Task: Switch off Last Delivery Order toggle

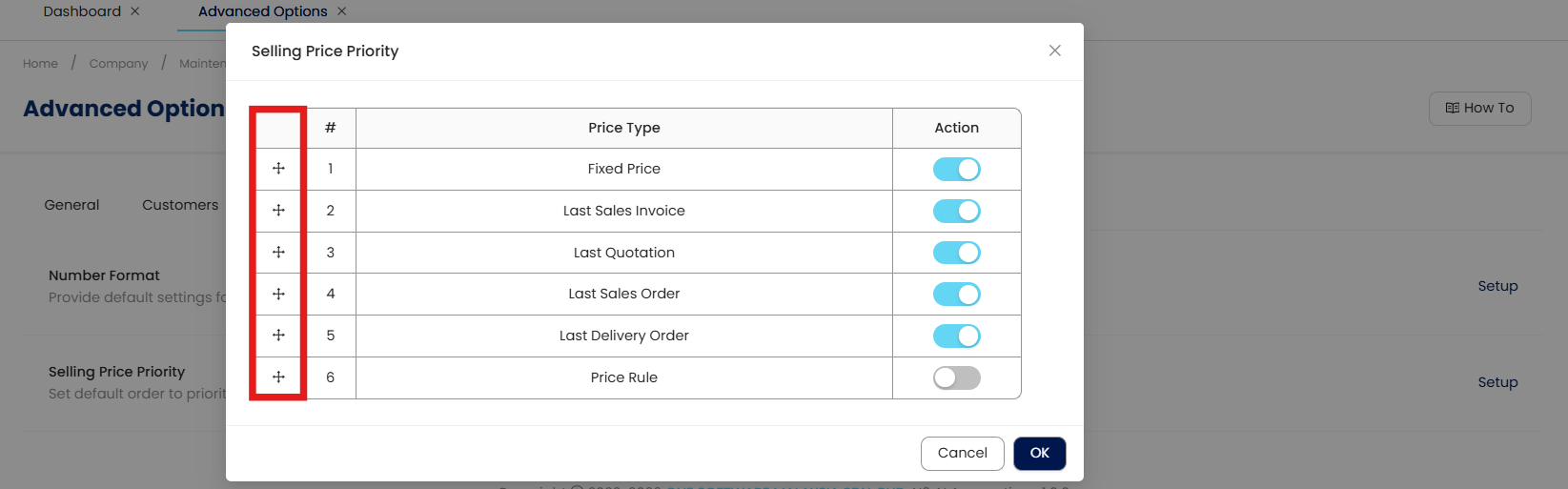Action: (956, 336)
